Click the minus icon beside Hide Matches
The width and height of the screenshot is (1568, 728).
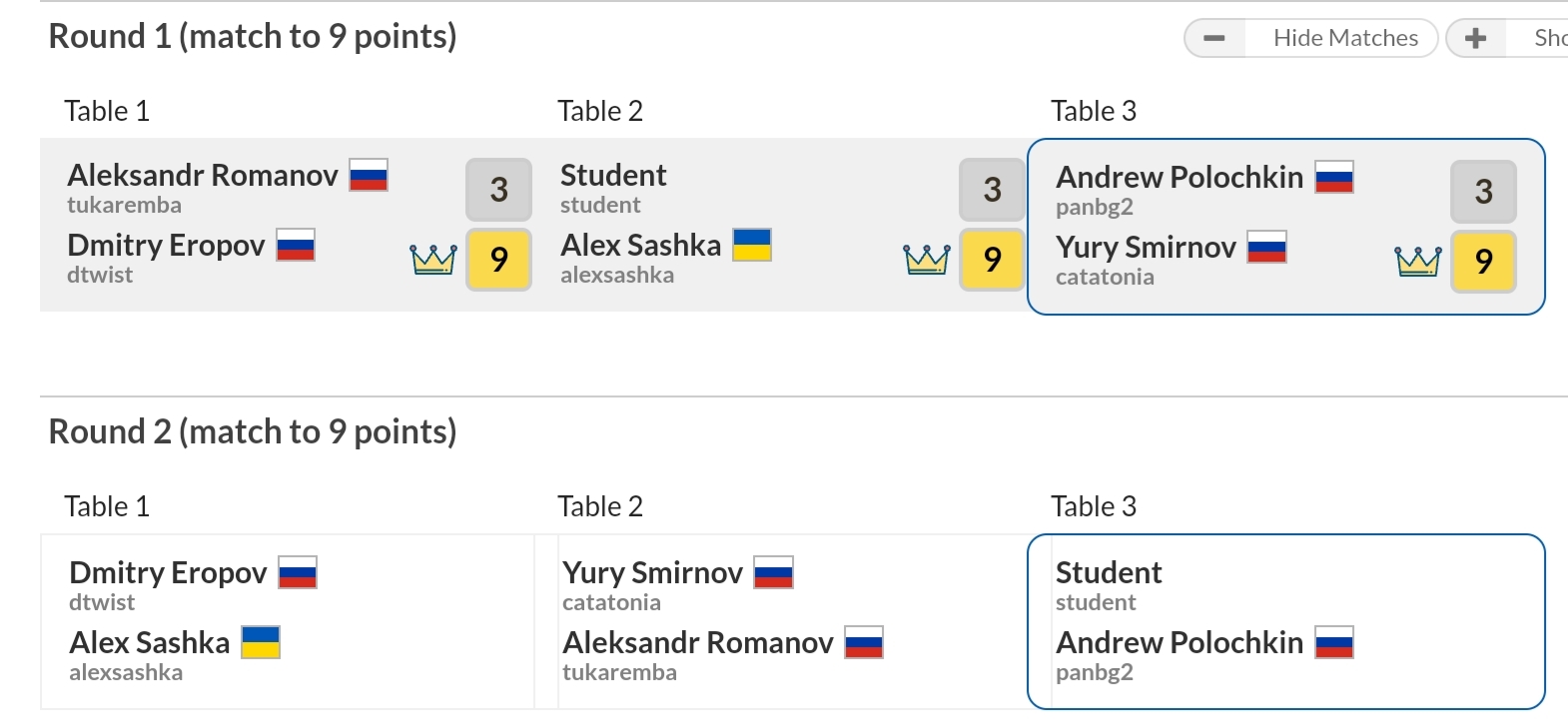1214,38
